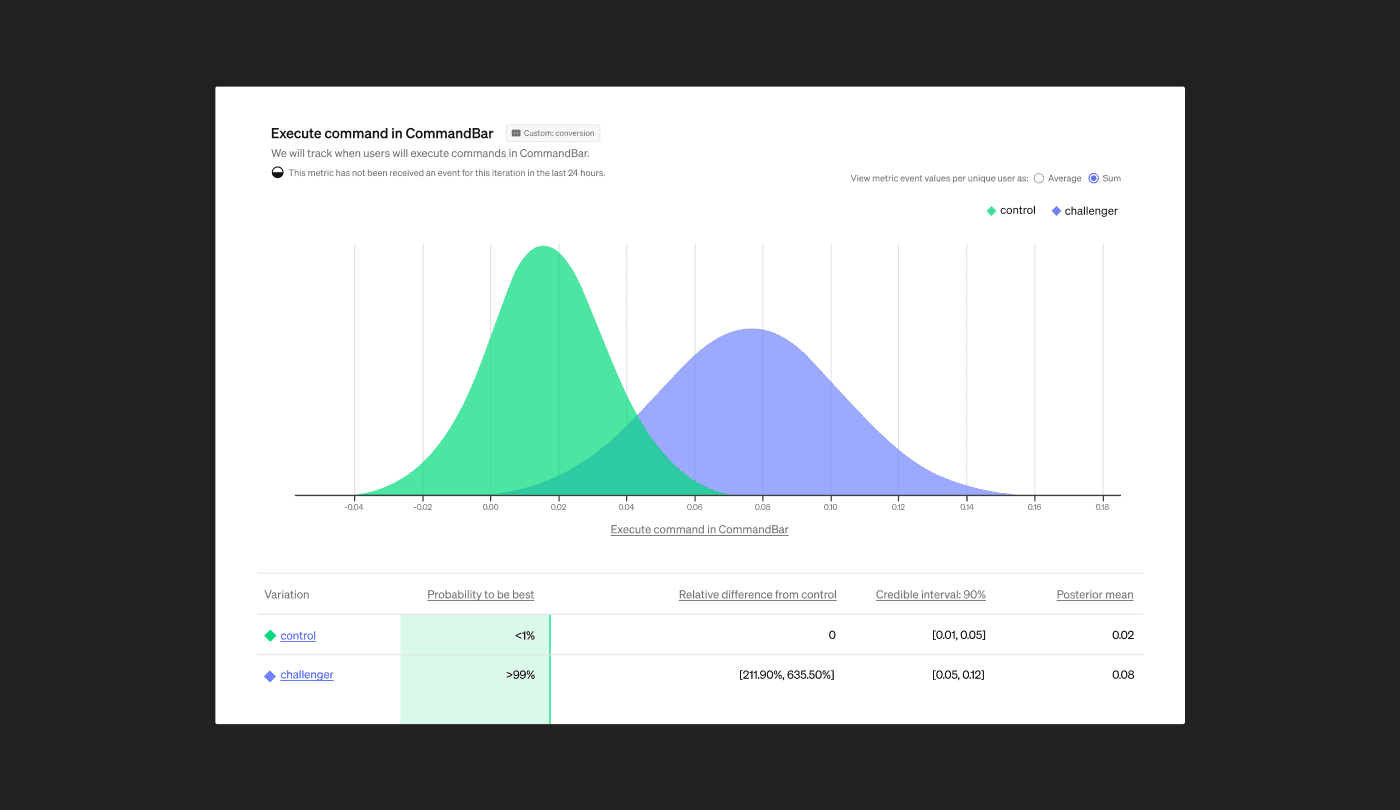Click the Custom: conversion tag
The image size is (1400, 810).
552,132
